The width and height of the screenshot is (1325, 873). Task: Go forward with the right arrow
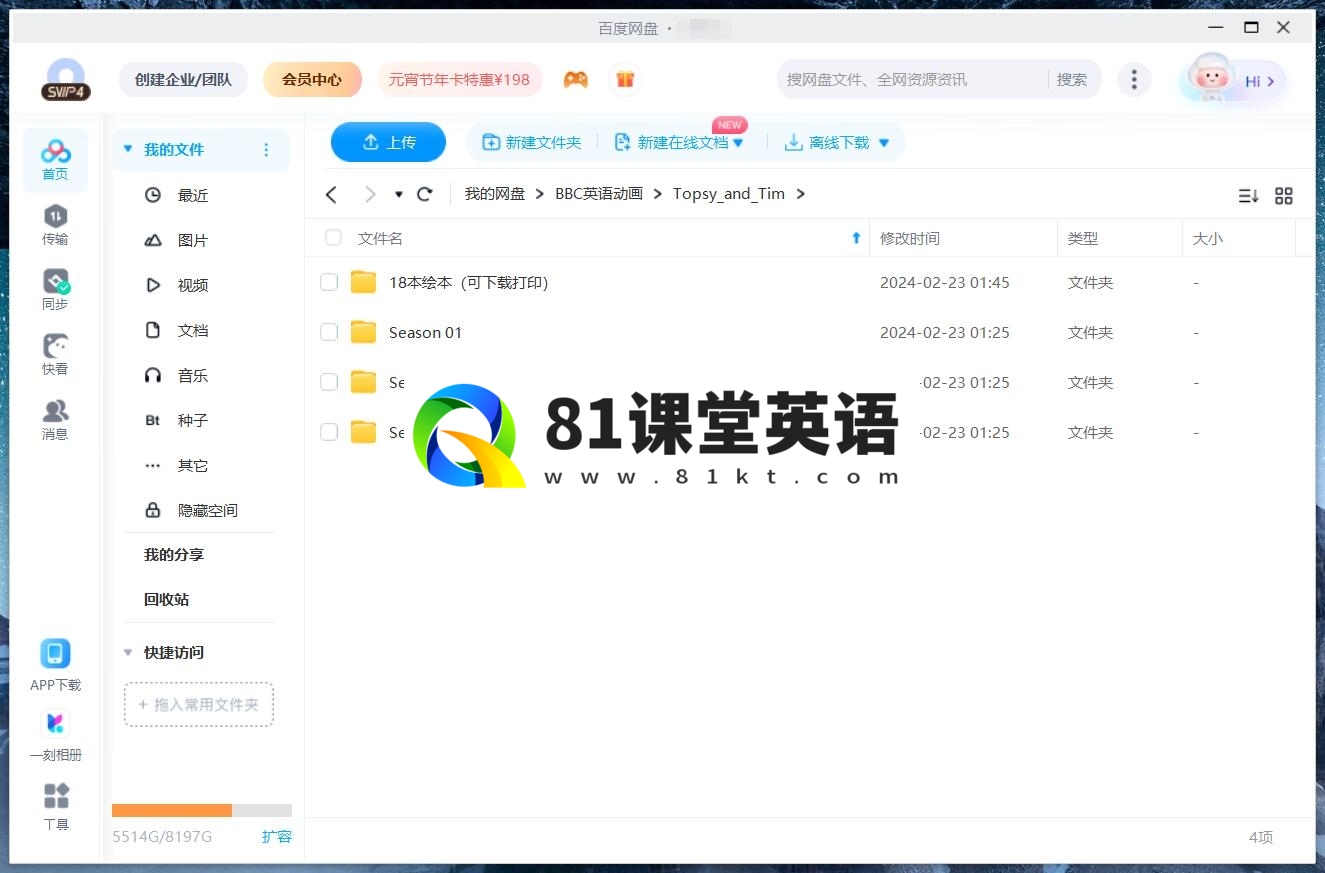click(x=370, y=194)
